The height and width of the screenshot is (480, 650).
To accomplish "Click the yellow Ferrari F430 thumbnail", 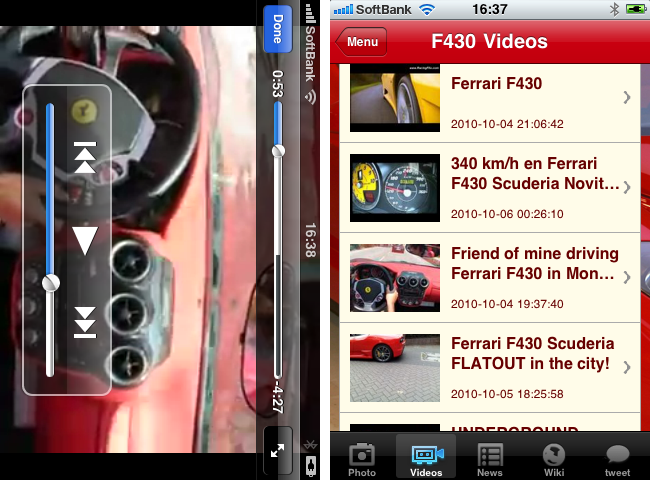I will (395, 98).
